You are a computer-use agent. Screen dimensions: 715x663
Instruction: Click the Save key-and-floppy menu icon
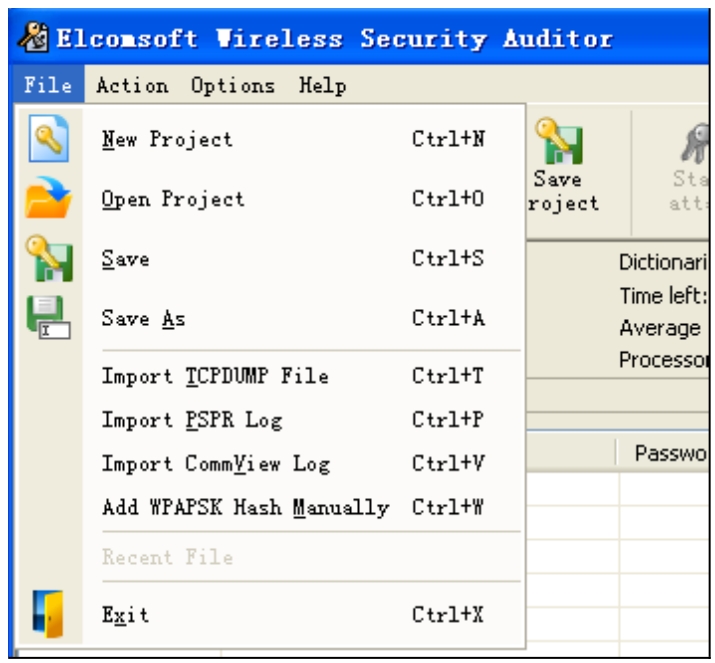point(49,259)
